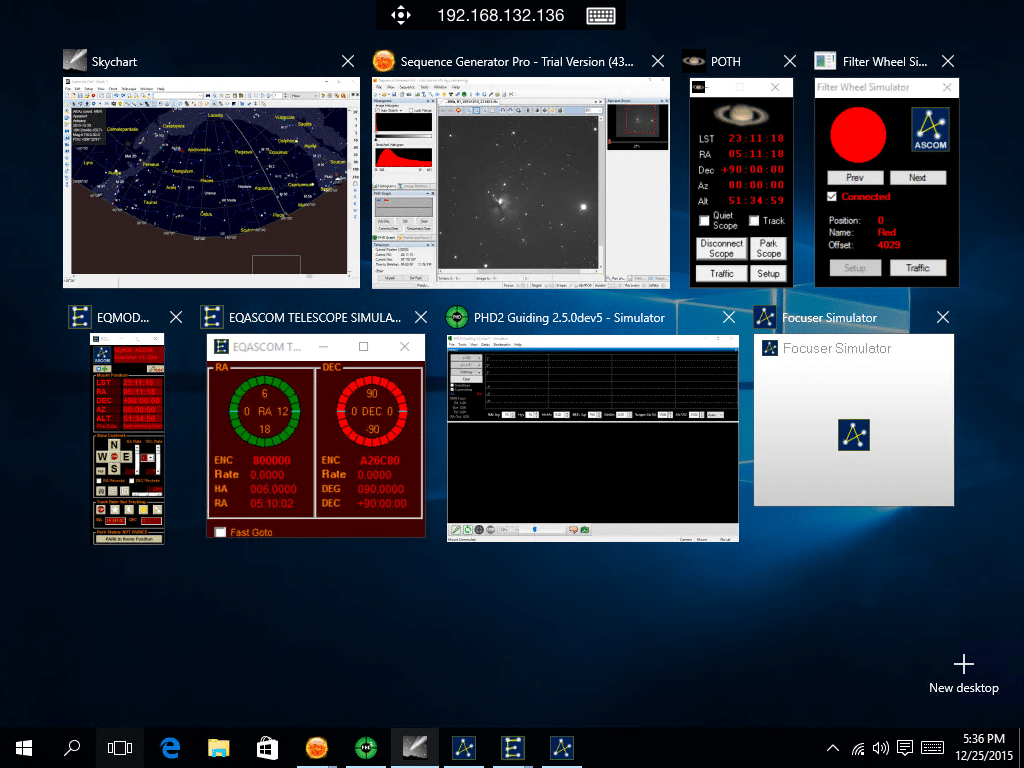Click the Task View taskbar button
This screenshot has height=768, width=1024.
[x=120, y=748]
